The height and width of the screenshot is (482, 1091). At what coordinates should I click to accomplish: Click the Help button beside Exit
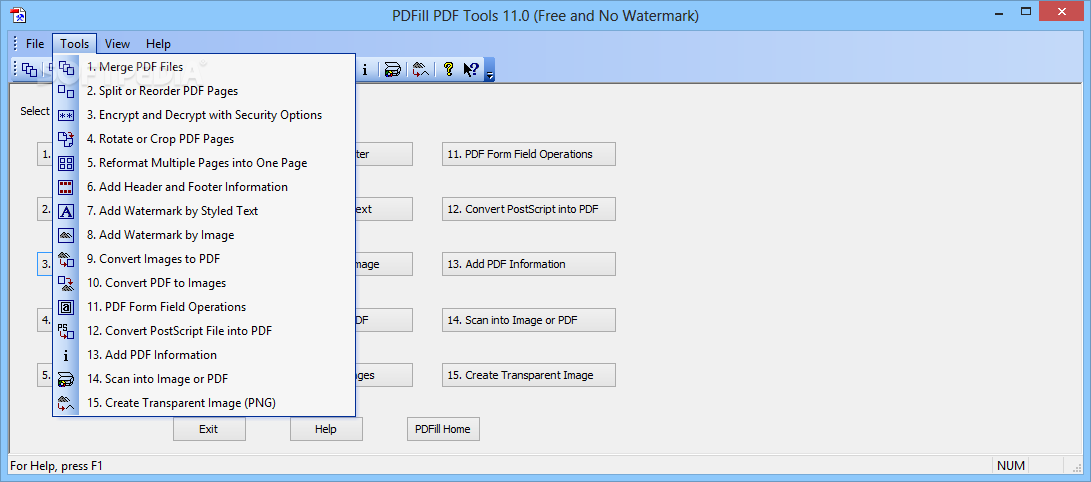click(326, 429)
